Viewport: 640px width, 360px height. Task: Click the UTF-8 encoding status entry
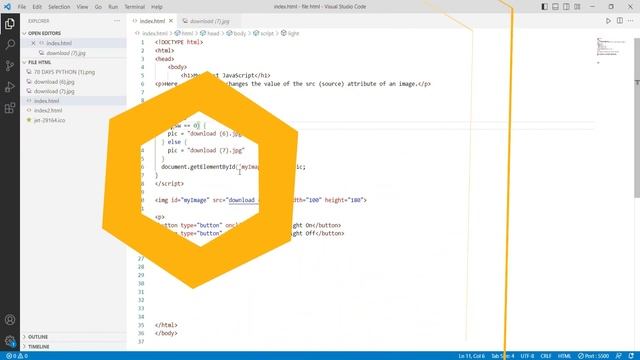(527, 356)
